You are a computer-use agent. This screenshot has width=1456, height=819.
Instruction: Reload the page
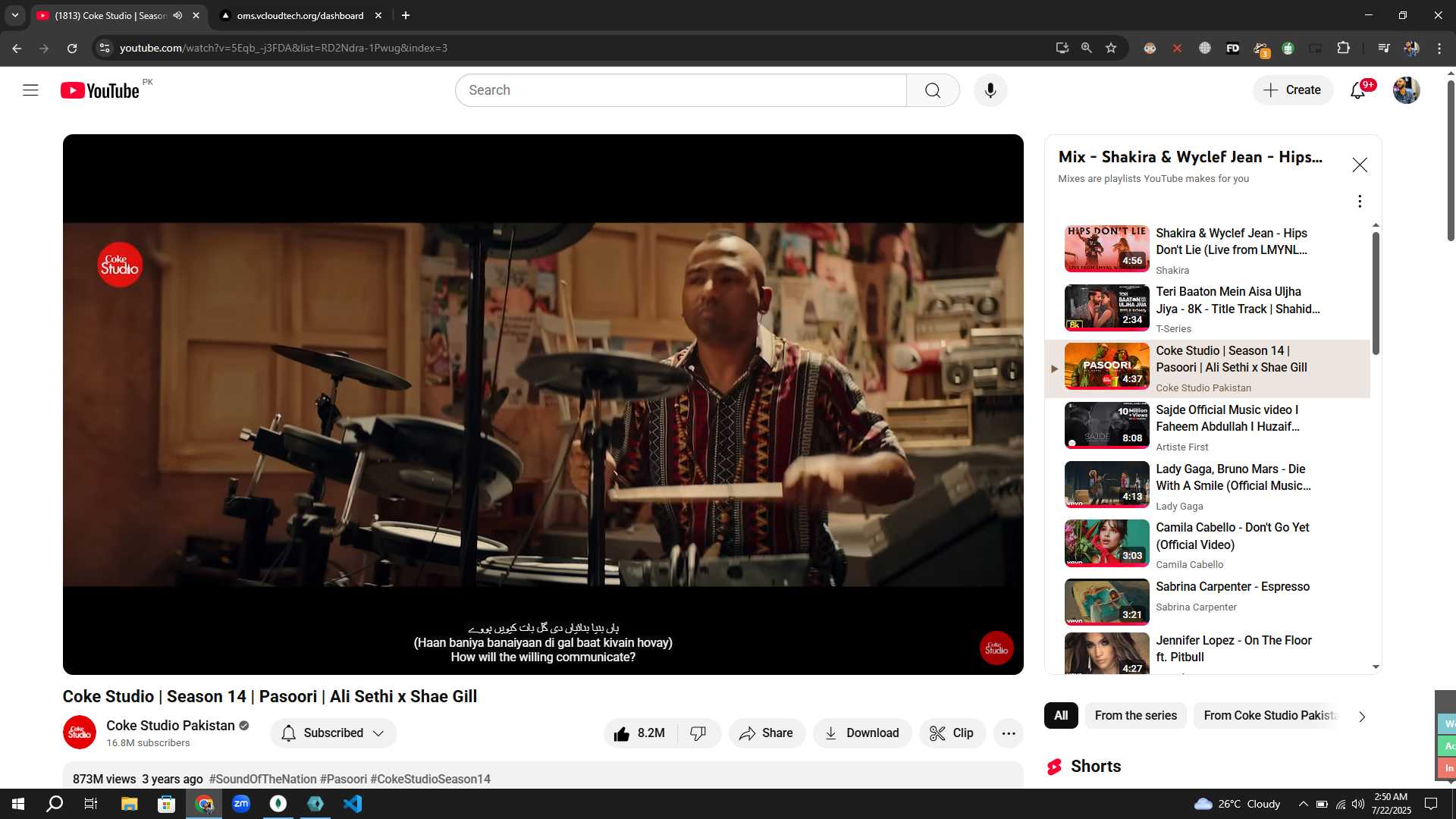[x=72, y=48]
